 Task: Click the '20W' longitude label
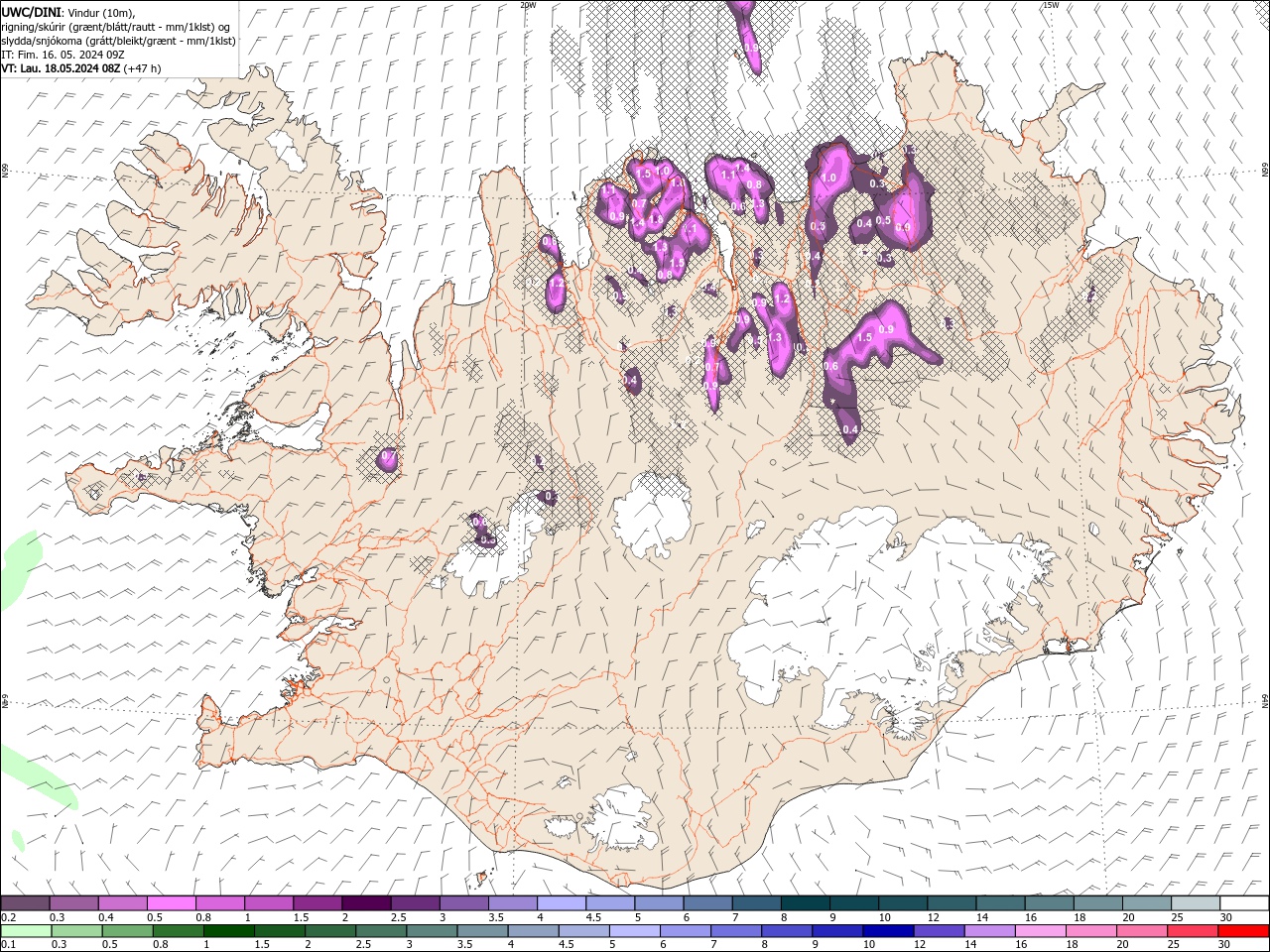pyautogui.click(x=528, y=5)
